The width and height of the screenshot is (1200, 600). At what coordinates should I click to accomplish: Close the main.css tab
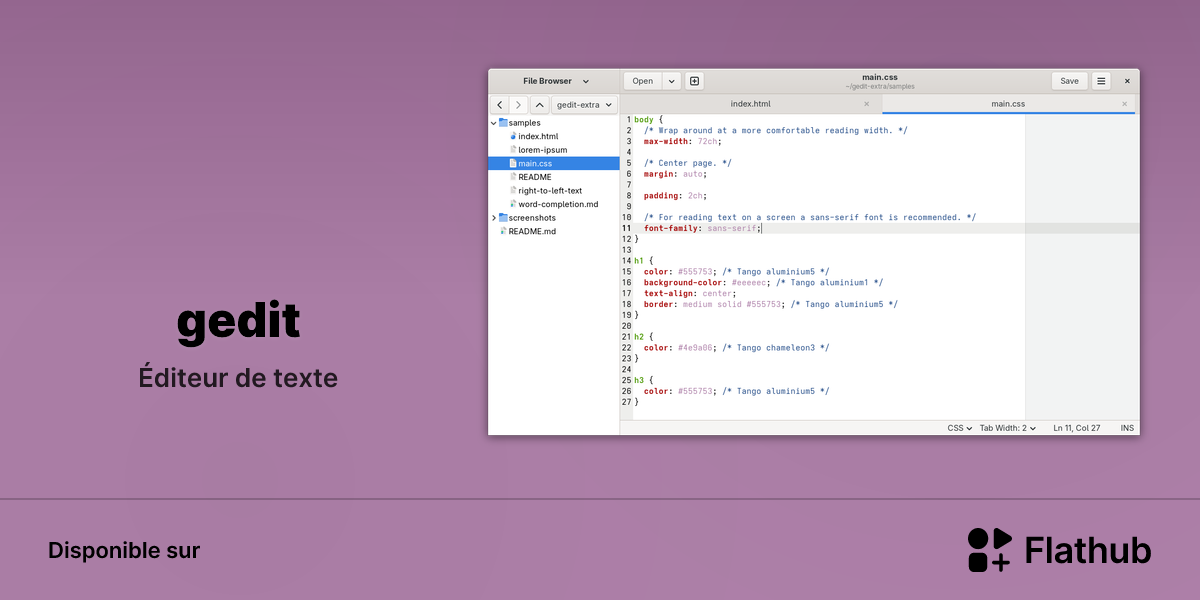pos(1124,104)
